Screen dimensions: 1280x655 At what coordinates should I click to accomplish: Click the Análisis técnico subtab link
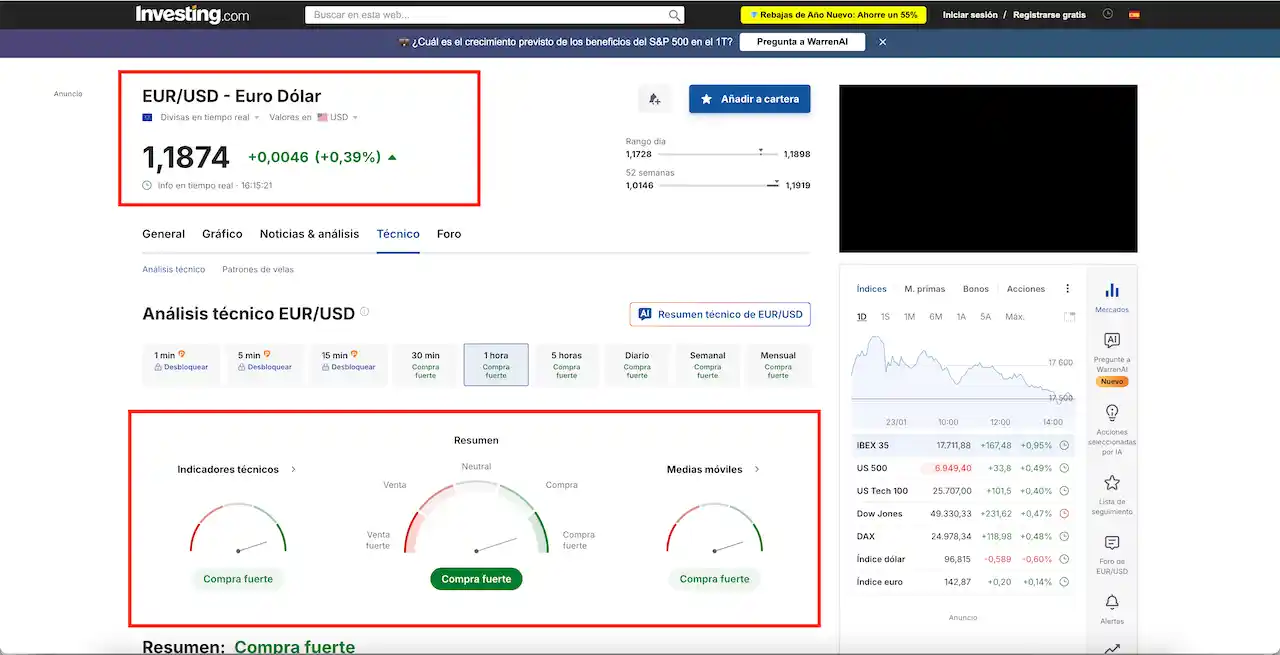[174, 269]
